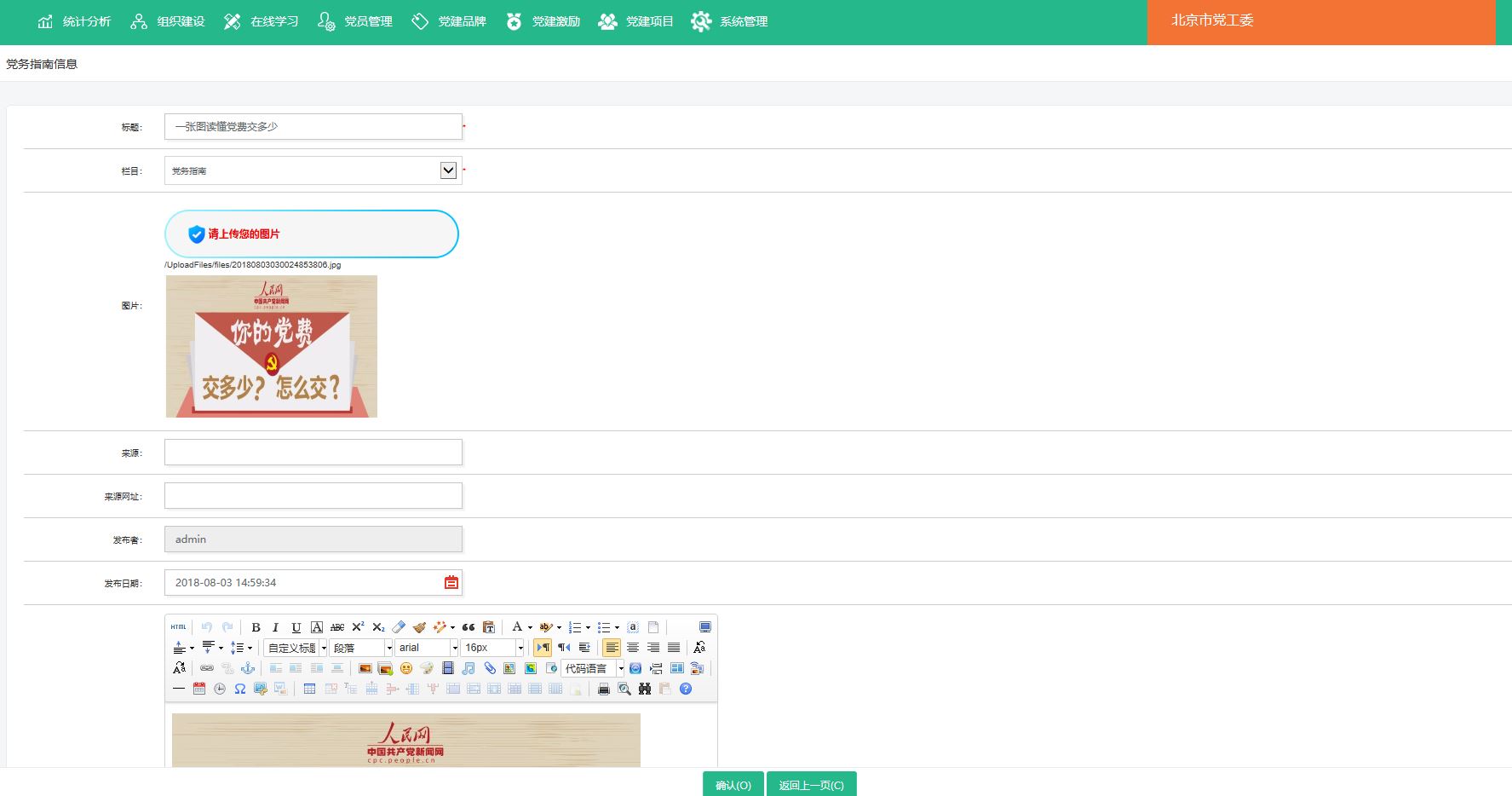Open the 系统管理 menu
Viewport: 1512px width, 796px height.
[x=730, y=21]
